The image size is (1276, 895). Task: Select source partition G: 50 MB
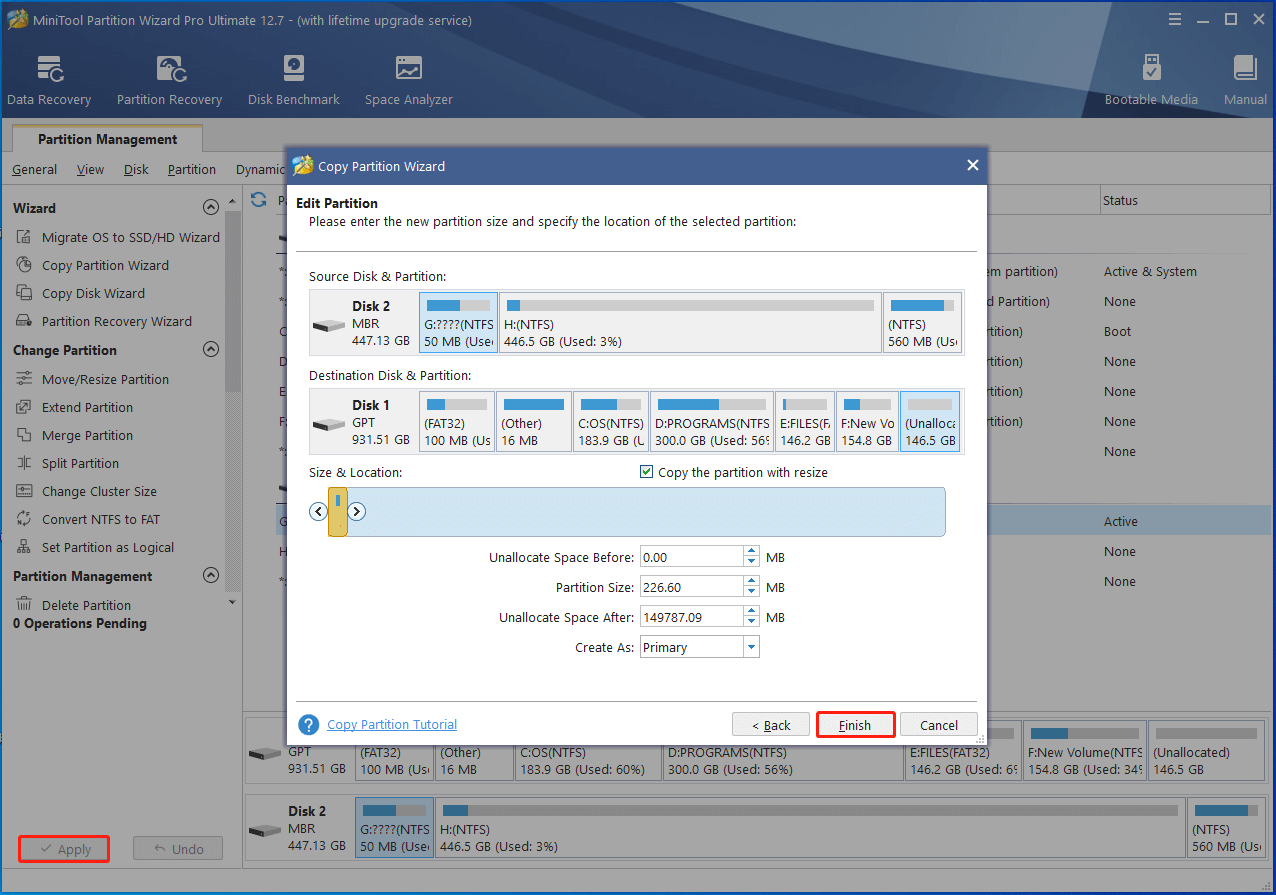point(458,323)
